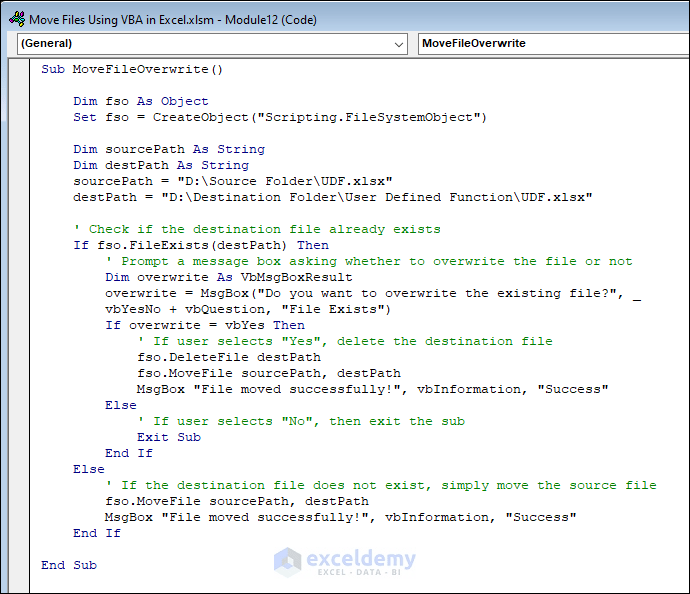
Task: Click the 'overwrite = MsgBox(' line
Action: click(x=373, y=293)
